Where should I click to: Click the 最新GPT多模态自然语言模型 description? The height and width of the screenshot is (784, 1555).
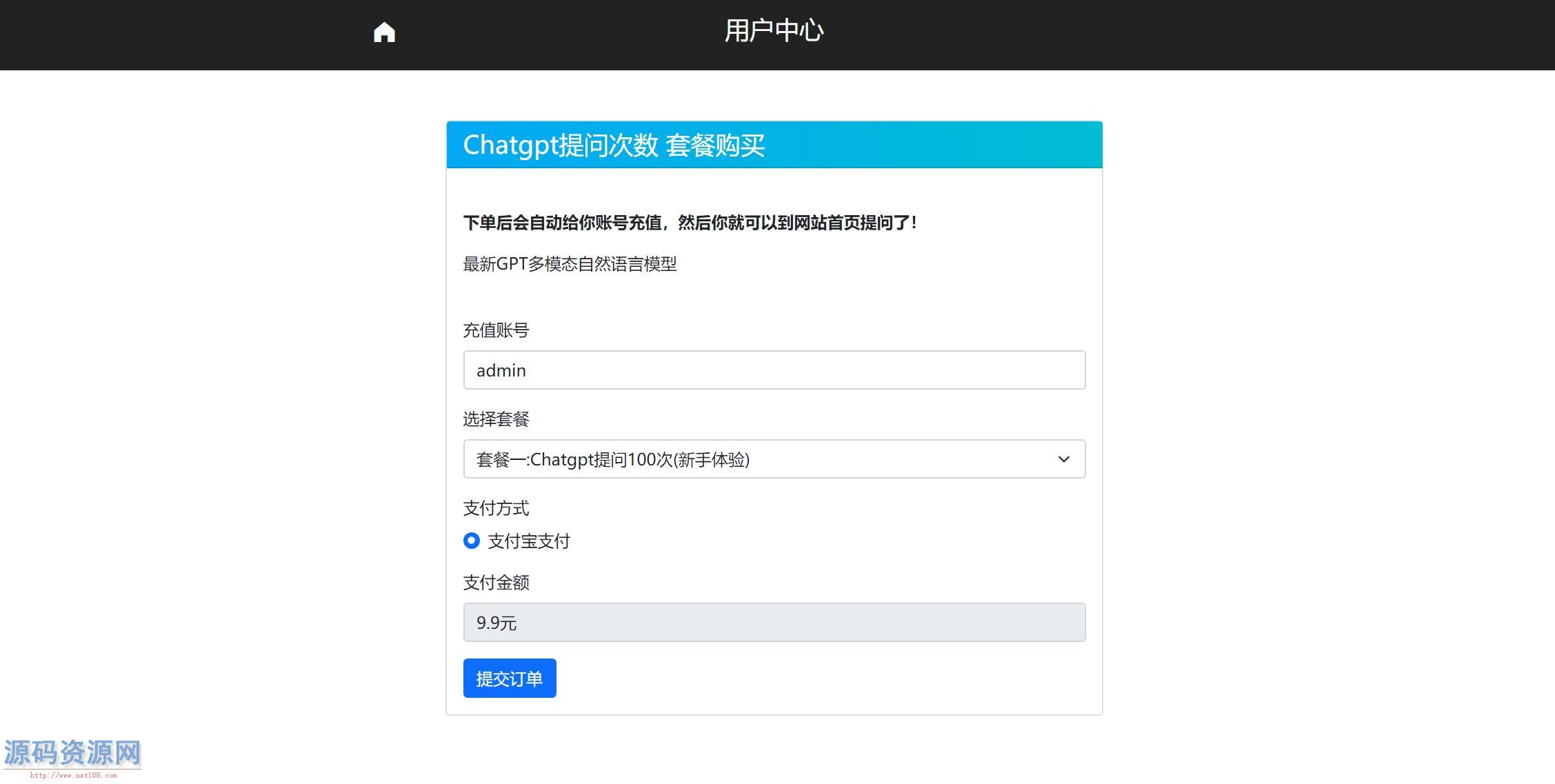coord(570,264)
